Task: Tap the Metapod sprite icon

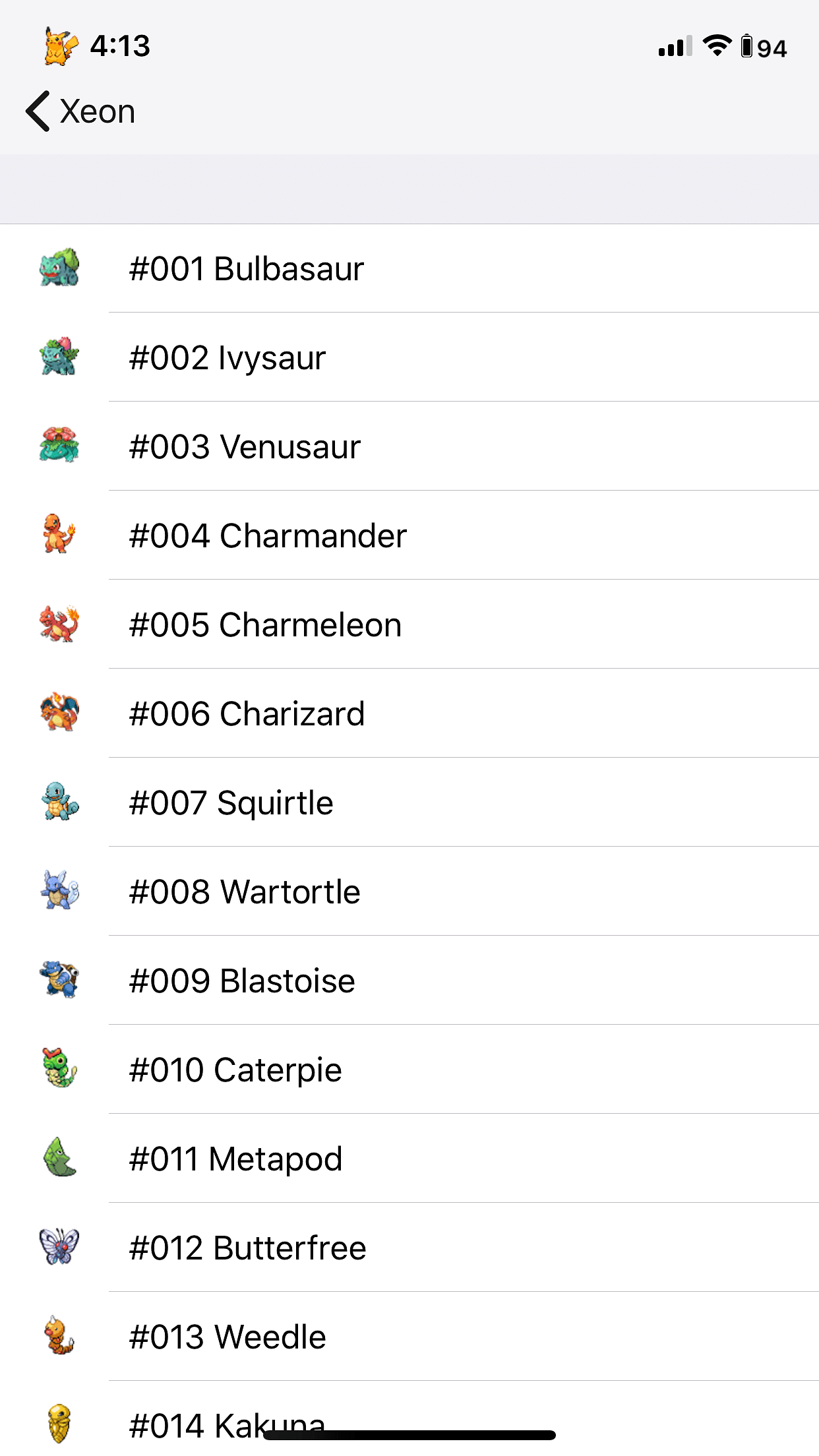Action: tap(59, 1157)
